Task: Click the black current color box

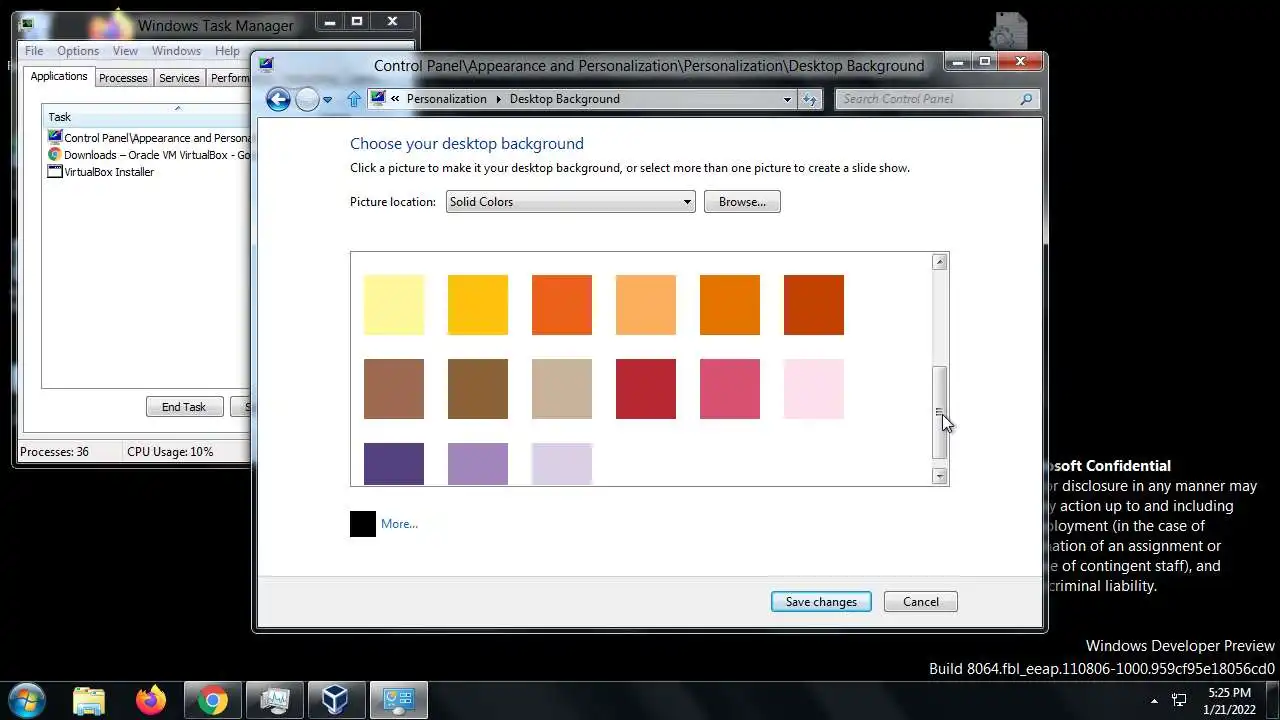Action: pyautogui.click(x=363, y=524)
